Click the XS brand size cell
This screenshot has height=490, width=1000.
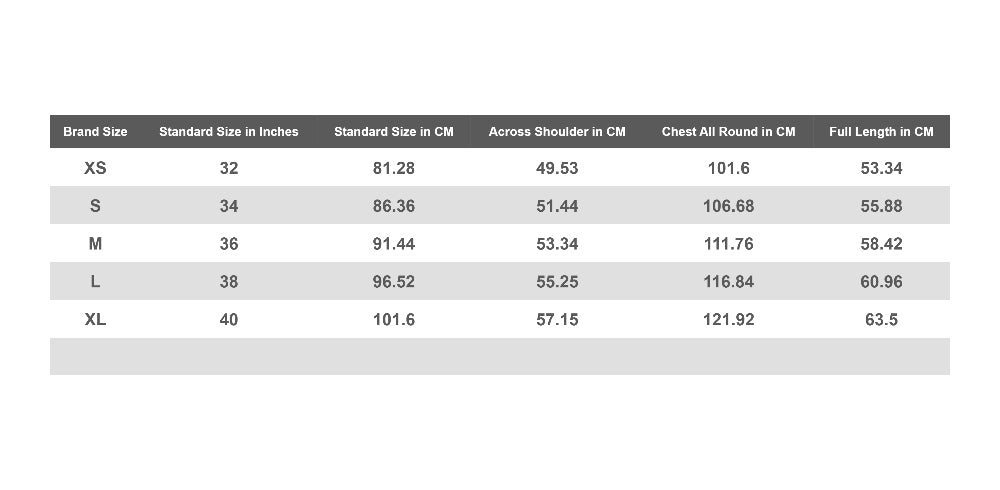point(95,168)
